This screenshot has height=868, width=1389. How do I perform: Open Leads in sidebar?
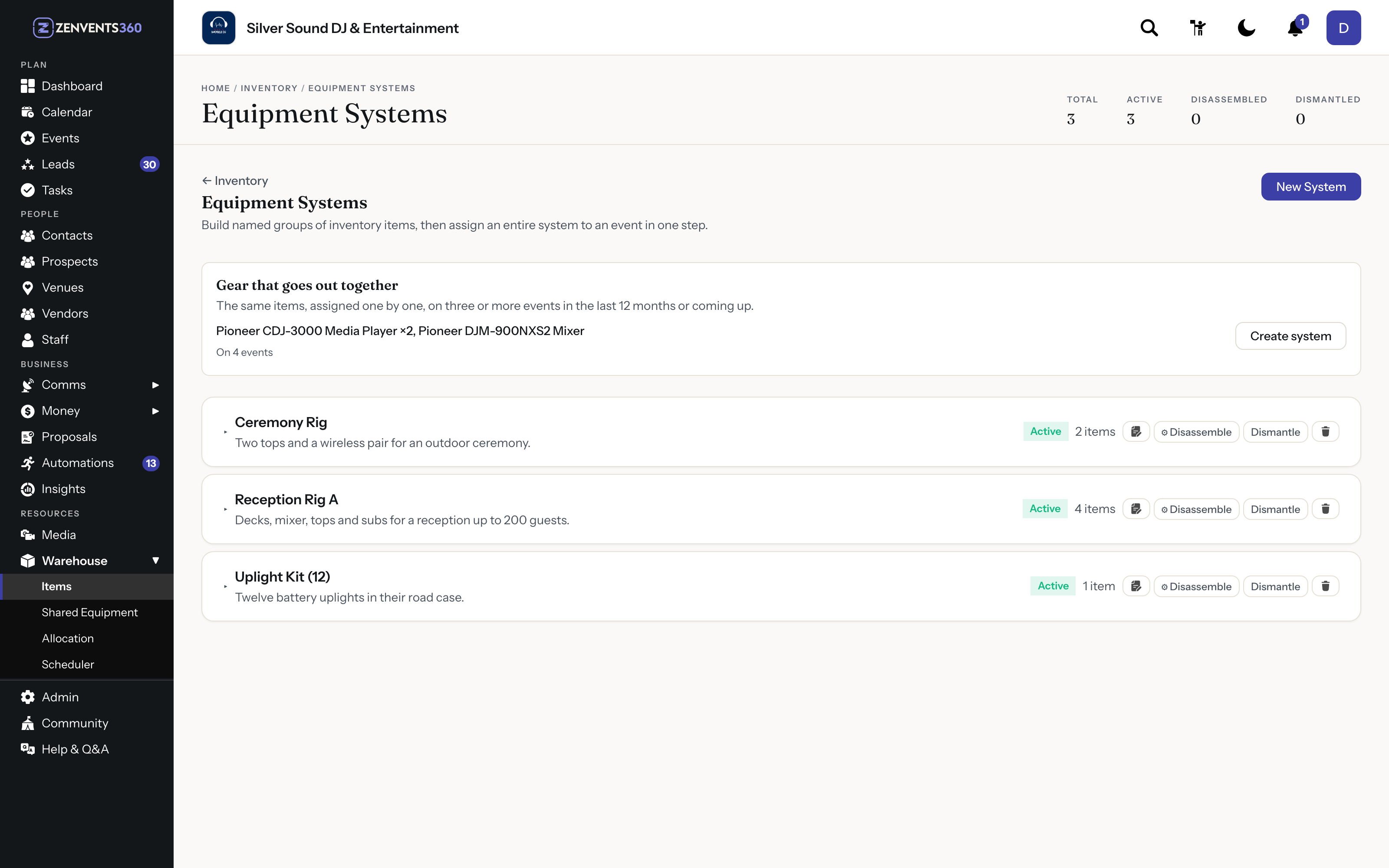pyautogui.click(x=87, y=164)
